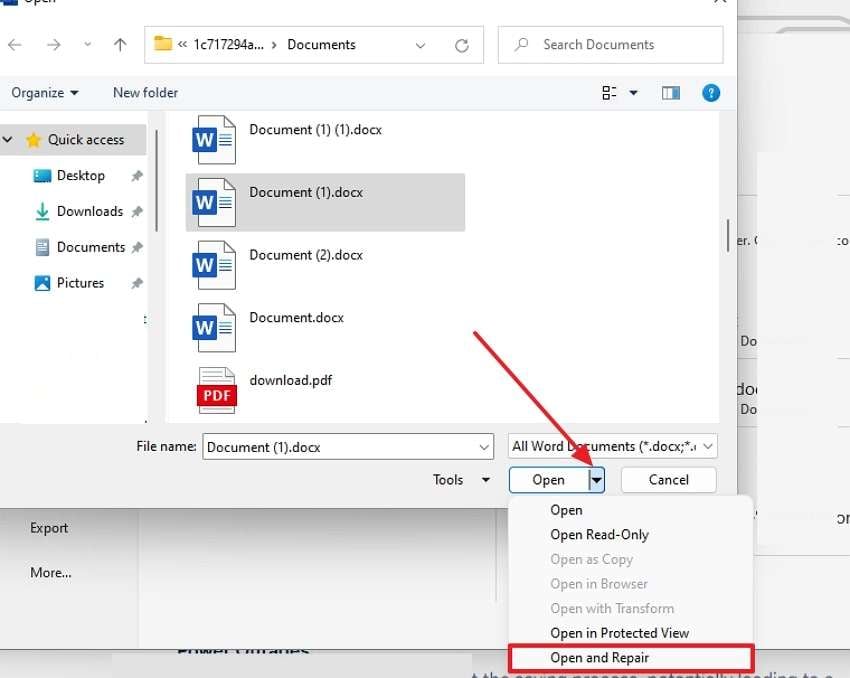Go up one folder level
Viewport: 850px width, 678px height.
pos(120,44)
